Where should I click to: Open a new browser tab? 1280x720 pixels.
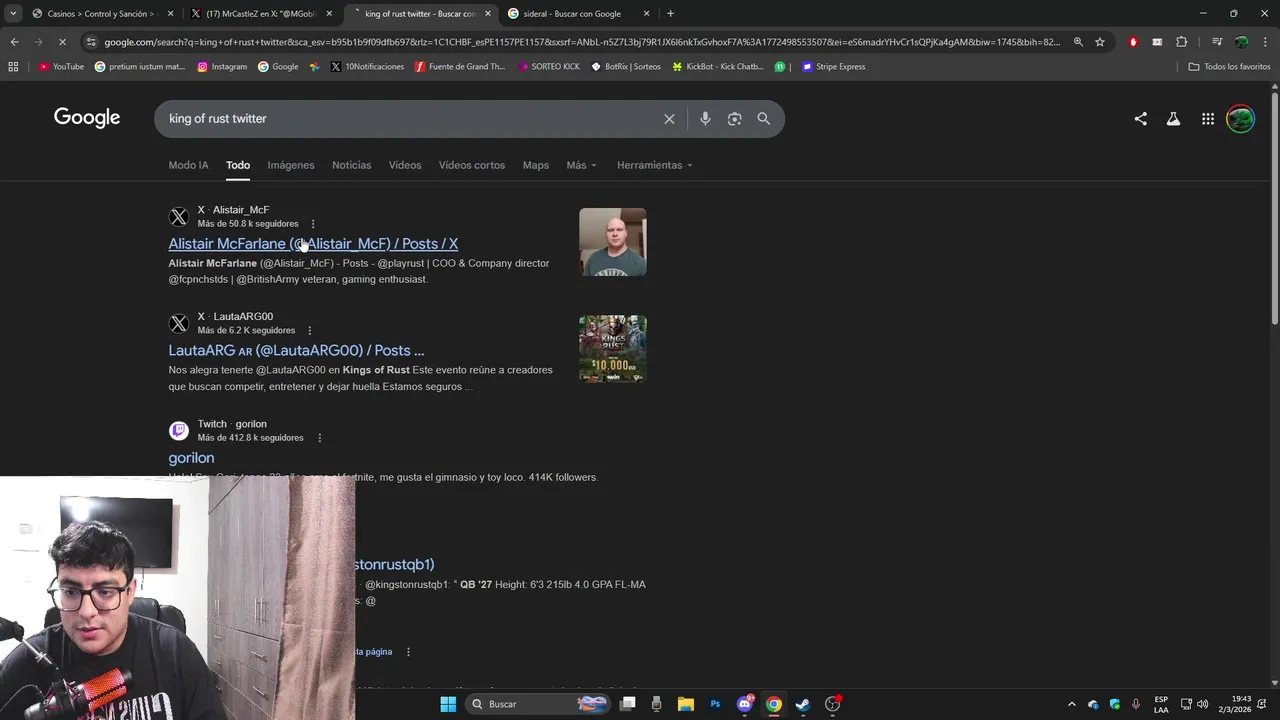coord(670,14)
